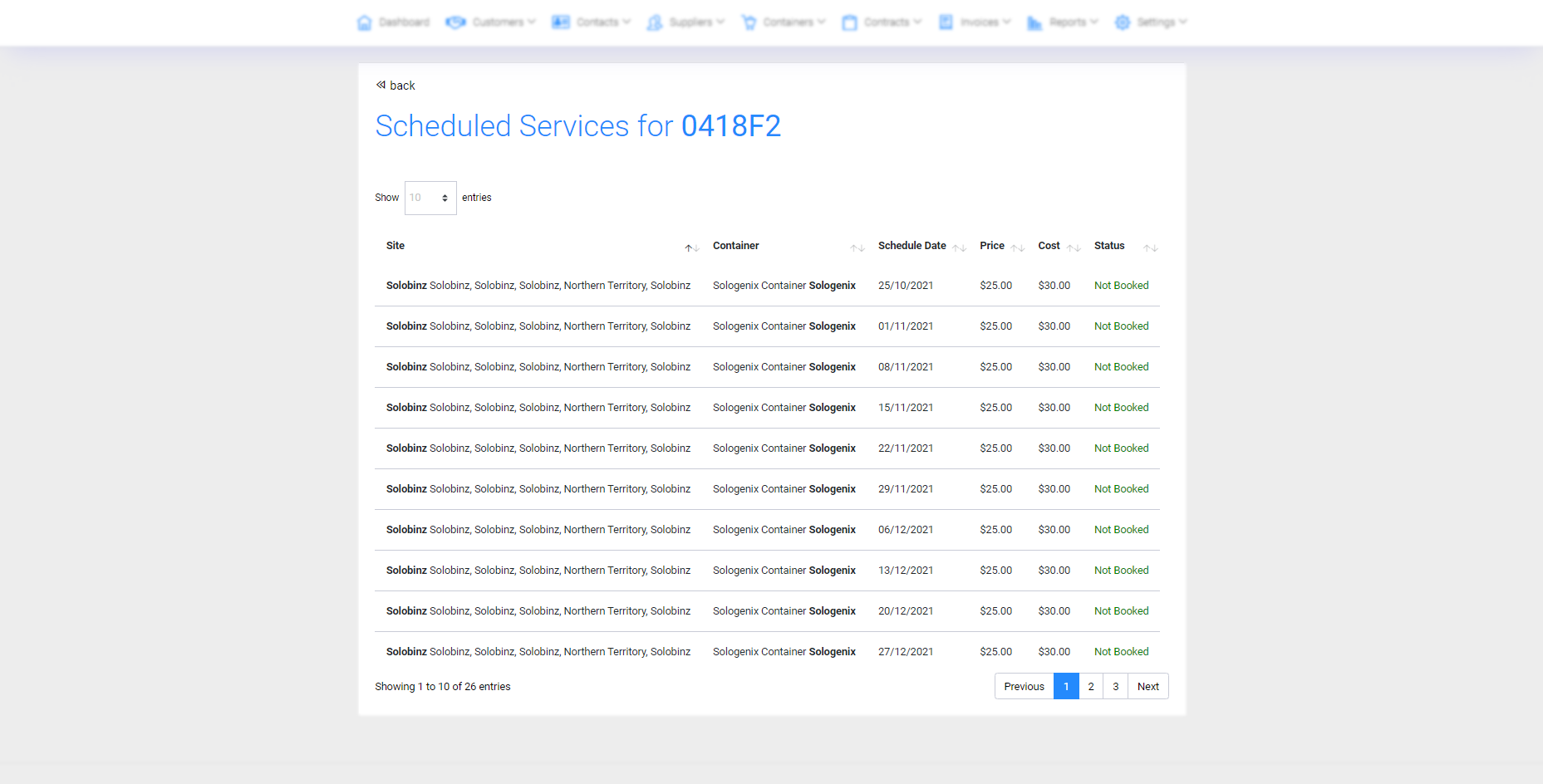Click the Contacts card icon
1543x784 pixels.
tap(561, 22)
